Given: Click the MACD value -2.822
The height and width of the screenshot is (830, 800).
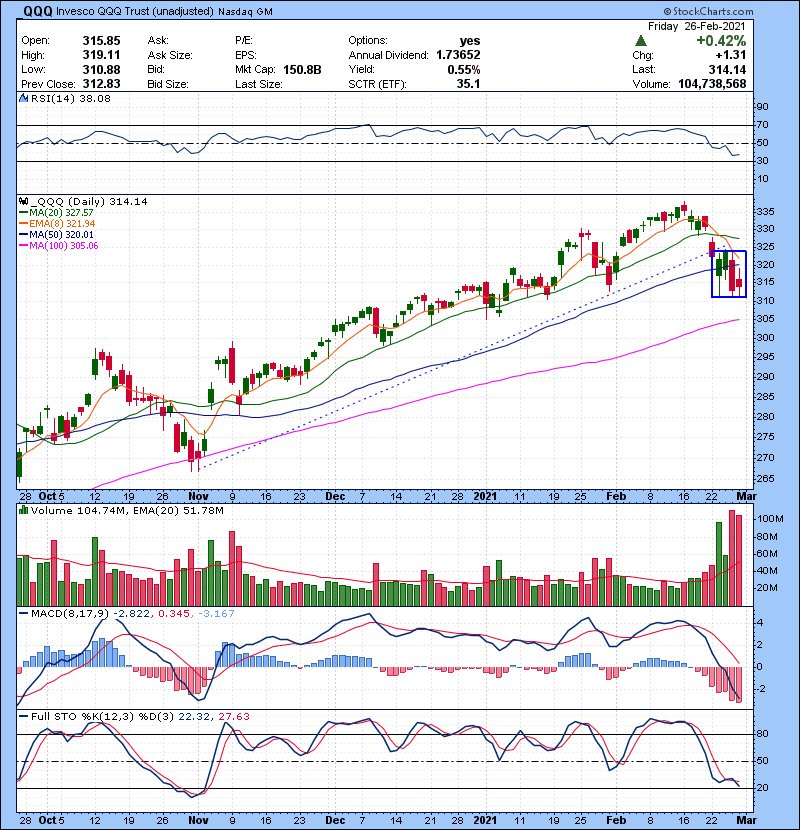Looking at the screenshot, I should click(130, 614).
